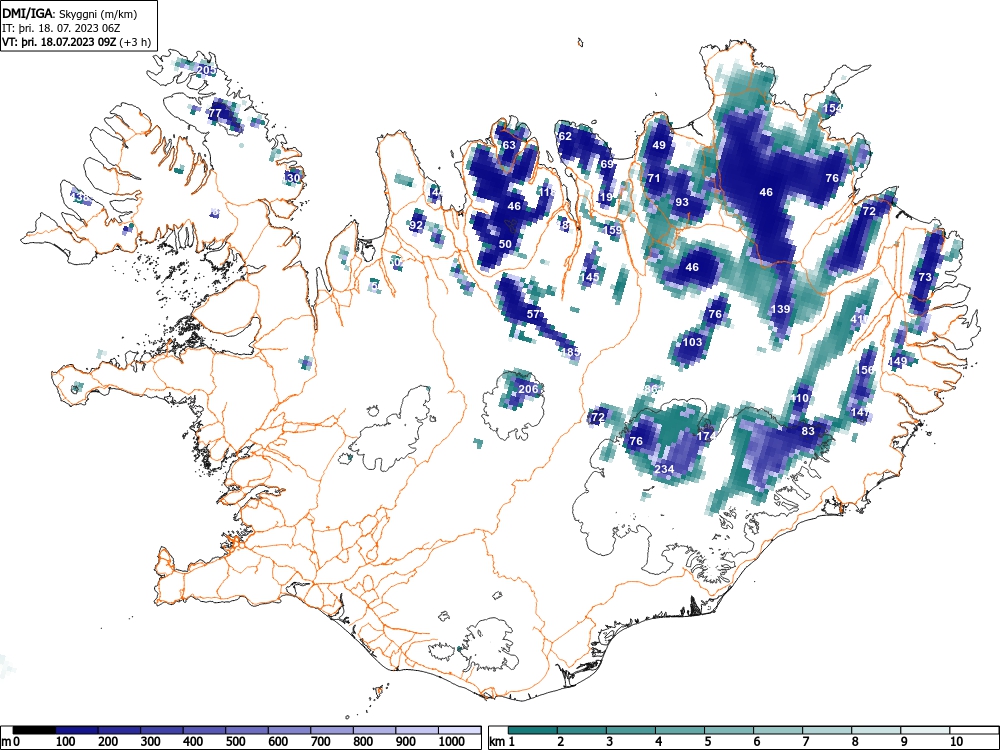Pick the legend swatch labeled 9 km

tap(925, 730)
